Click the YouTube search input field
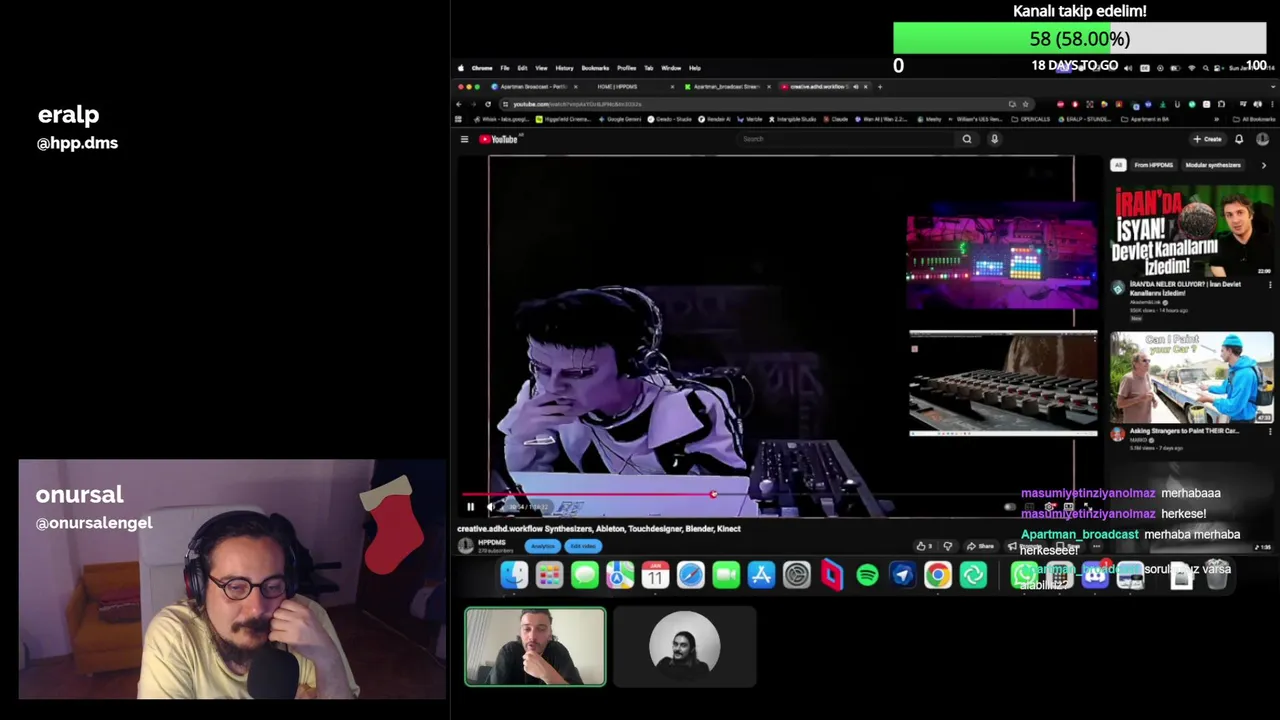 coord(845,139)
